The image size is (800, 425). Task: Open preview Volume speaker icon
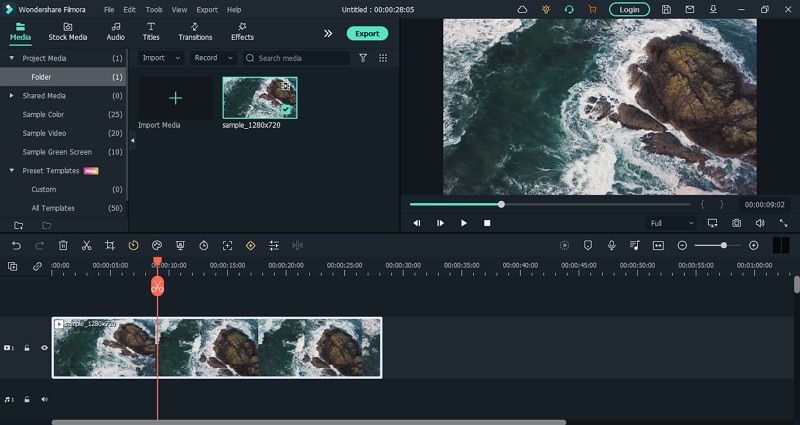point(760,223)
